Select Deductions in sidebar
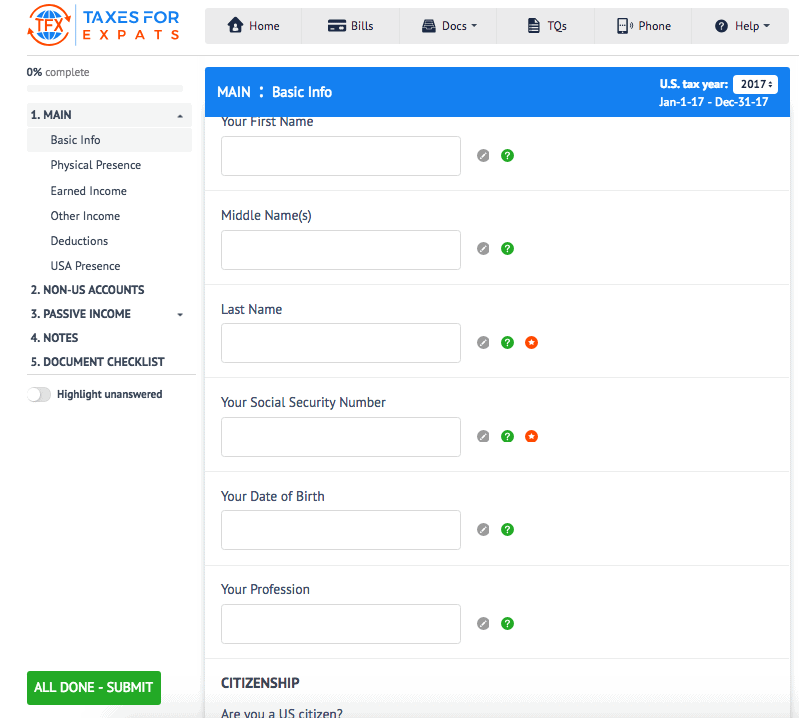Viewport: 799px width, 718px height. coord(79,241)
